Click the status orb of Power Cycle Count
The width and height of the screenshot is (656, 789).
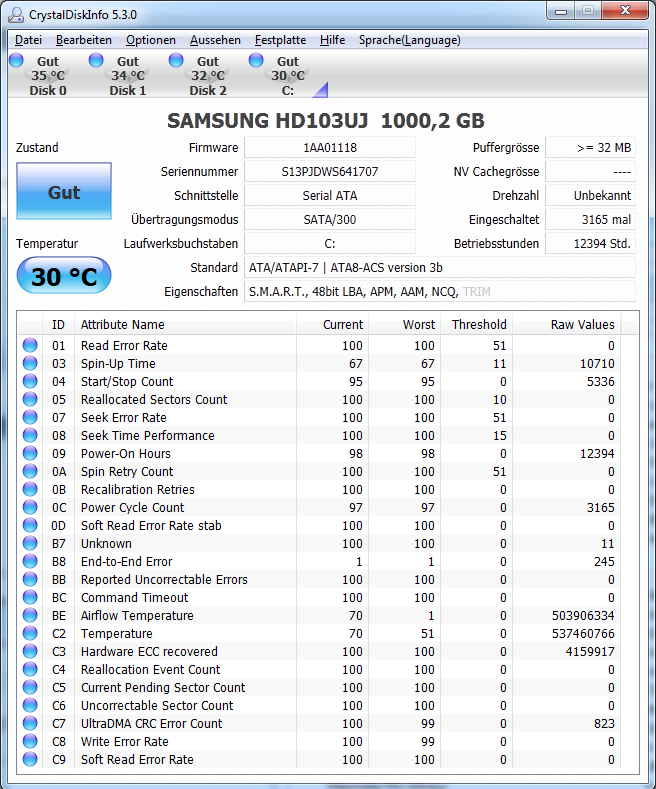[30, 507]
